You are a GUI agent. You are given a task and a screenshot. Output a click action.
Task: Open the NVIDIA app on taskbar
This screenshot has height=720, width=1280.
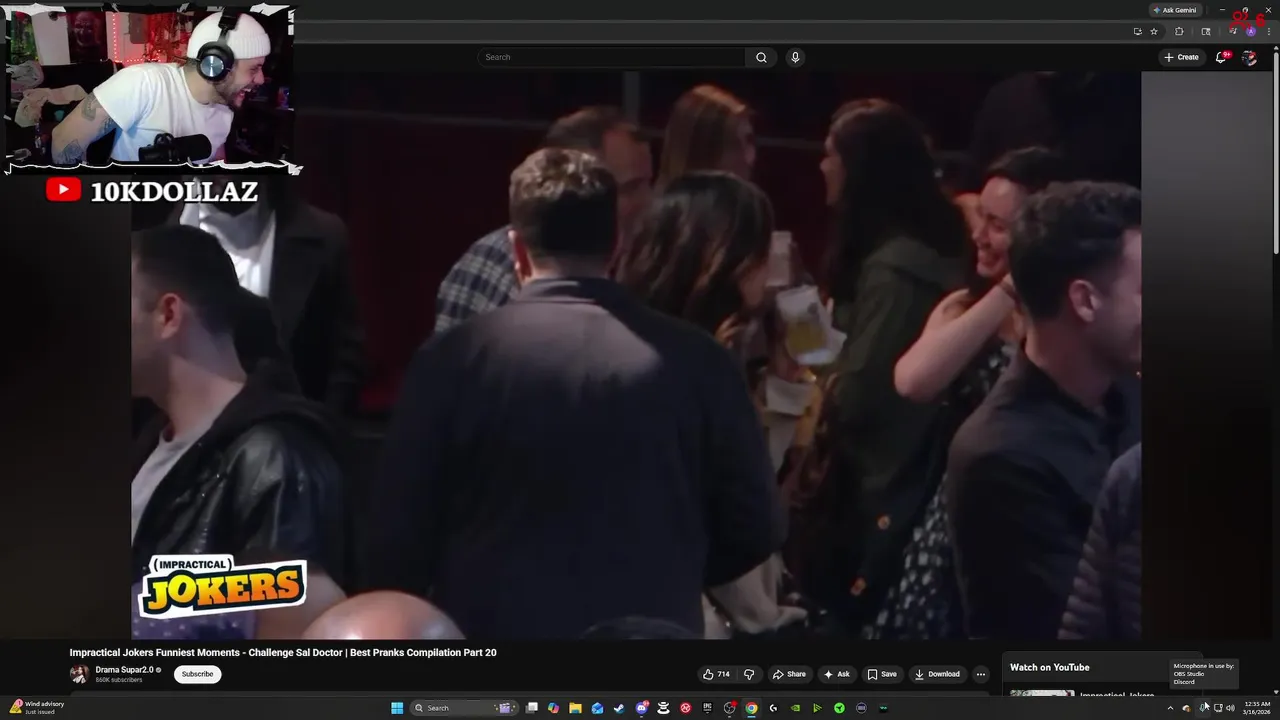795,708
